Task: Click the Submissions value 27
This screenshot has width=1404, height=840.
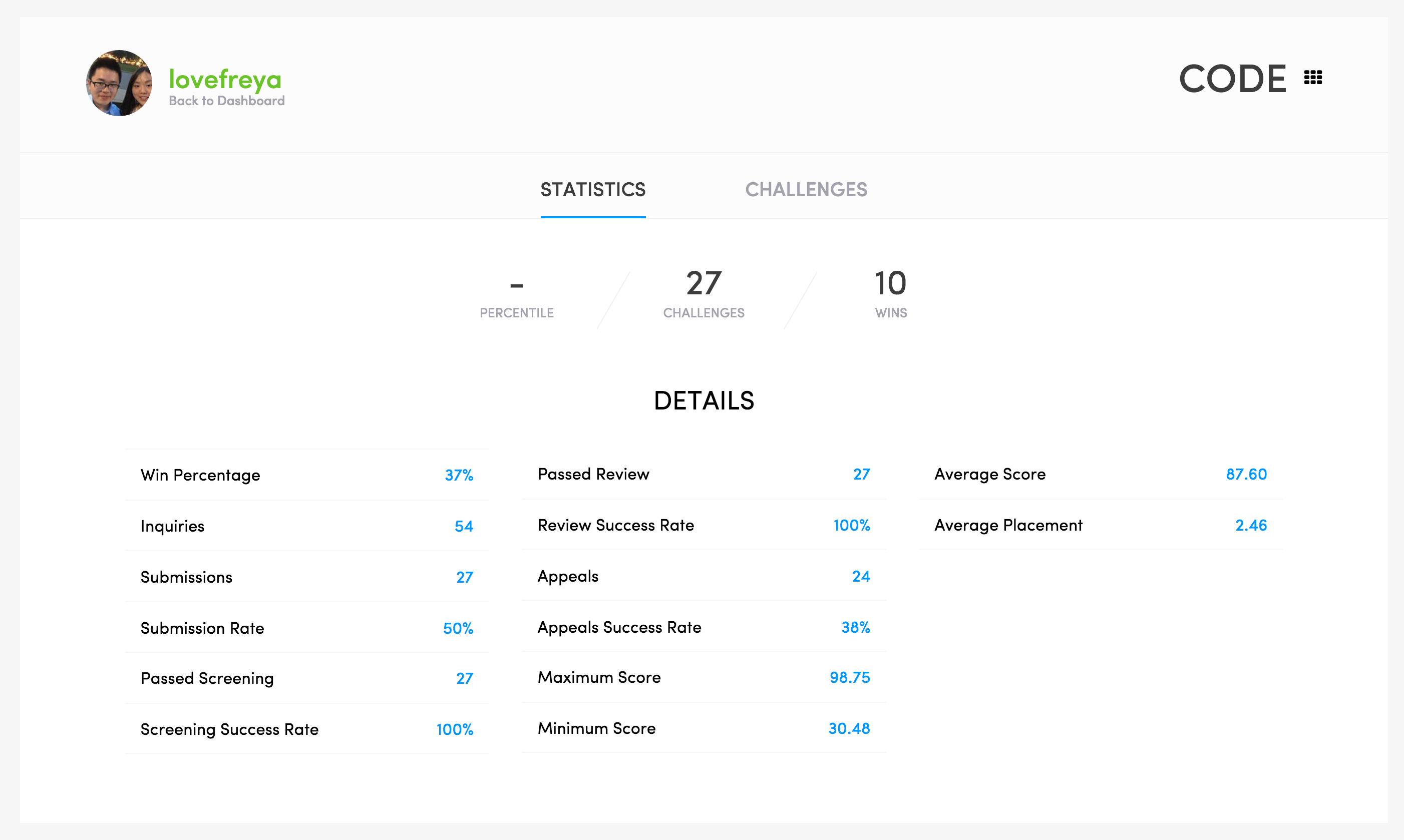Action: click(464, 577)
